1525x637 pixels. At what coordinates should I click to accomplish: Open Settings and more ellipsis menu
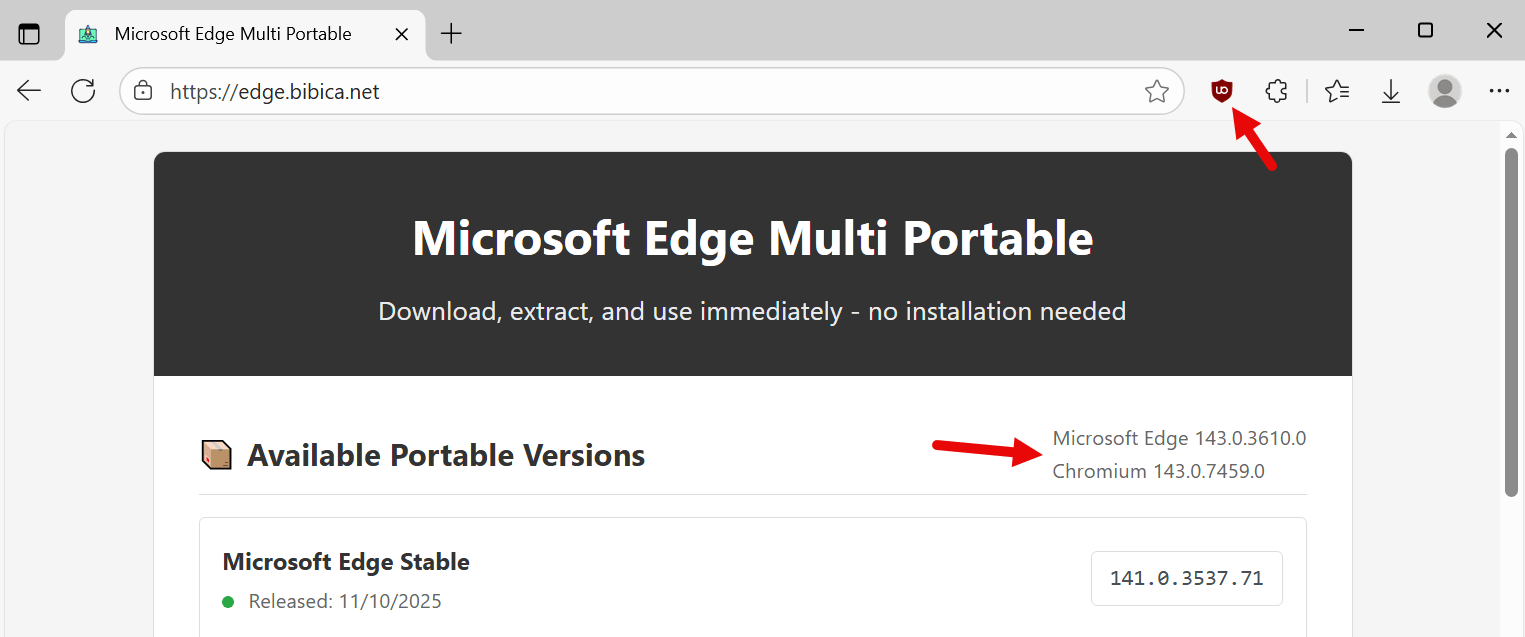pyautogui.click(x=1498, y=91)
